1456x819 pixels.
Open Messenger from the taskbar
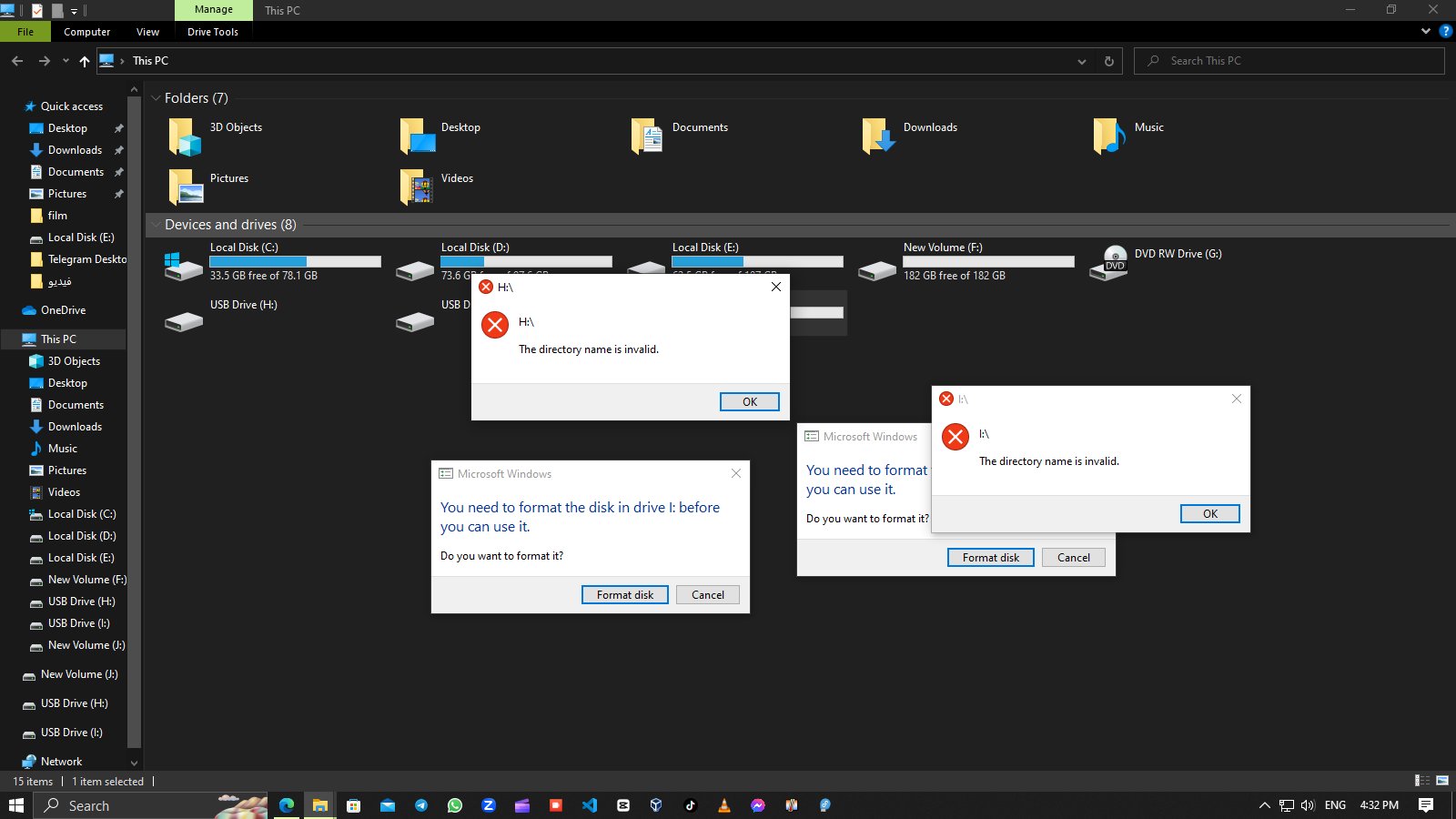[757, 804]
